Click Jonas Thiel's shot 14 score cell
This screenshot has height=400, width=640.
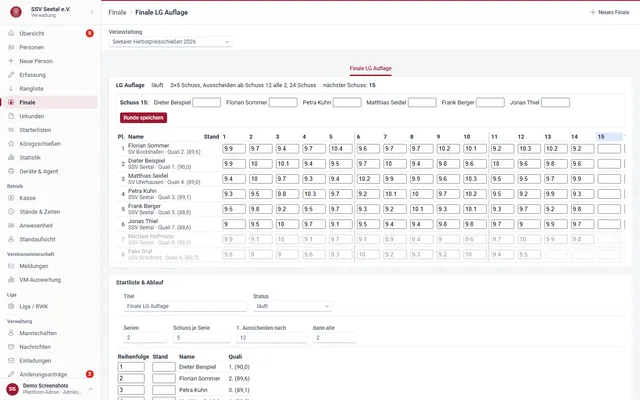click(x=582, y=224)
